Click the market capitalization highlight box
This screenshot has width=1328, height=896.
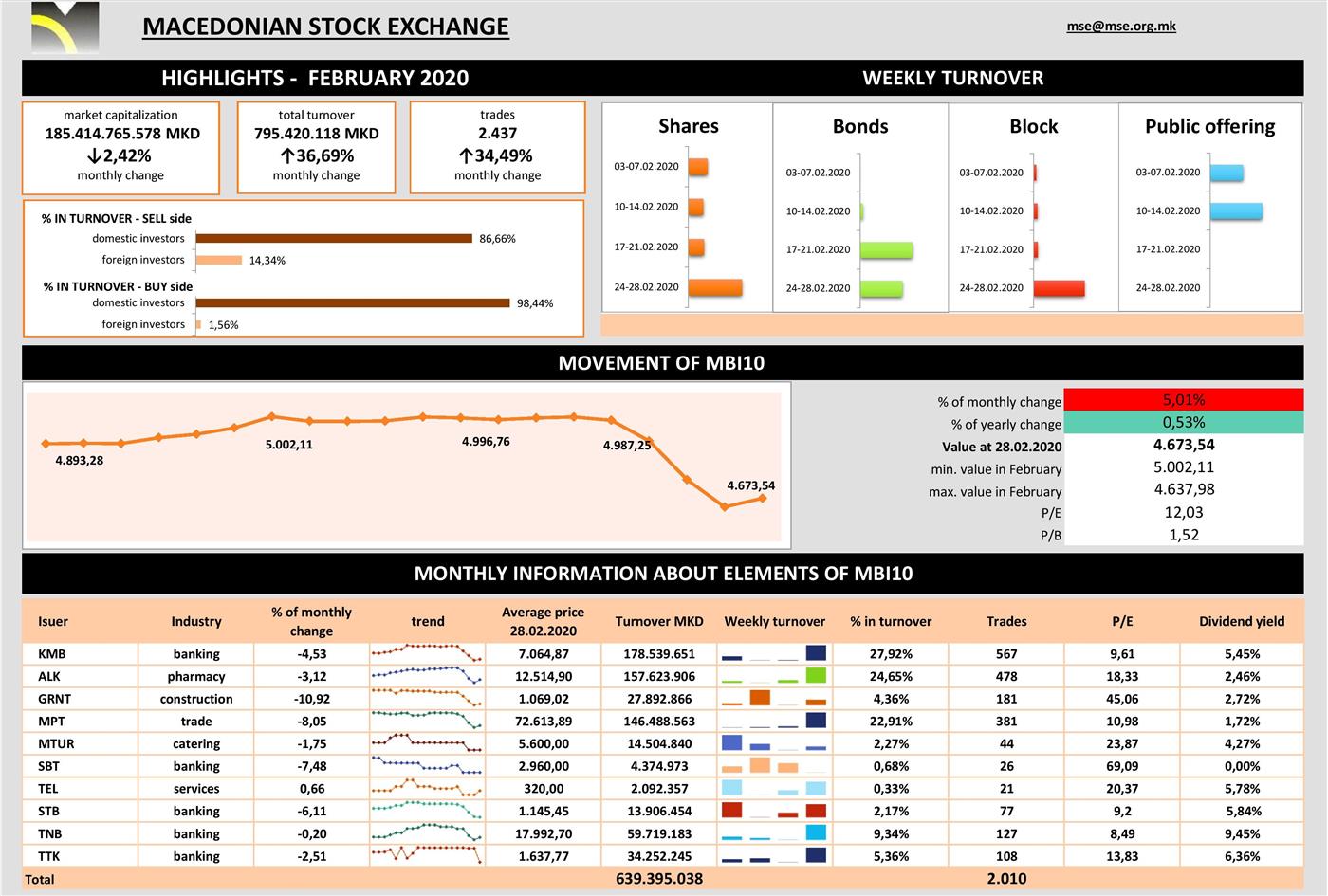pyautogui.click(x=121, y=148)
